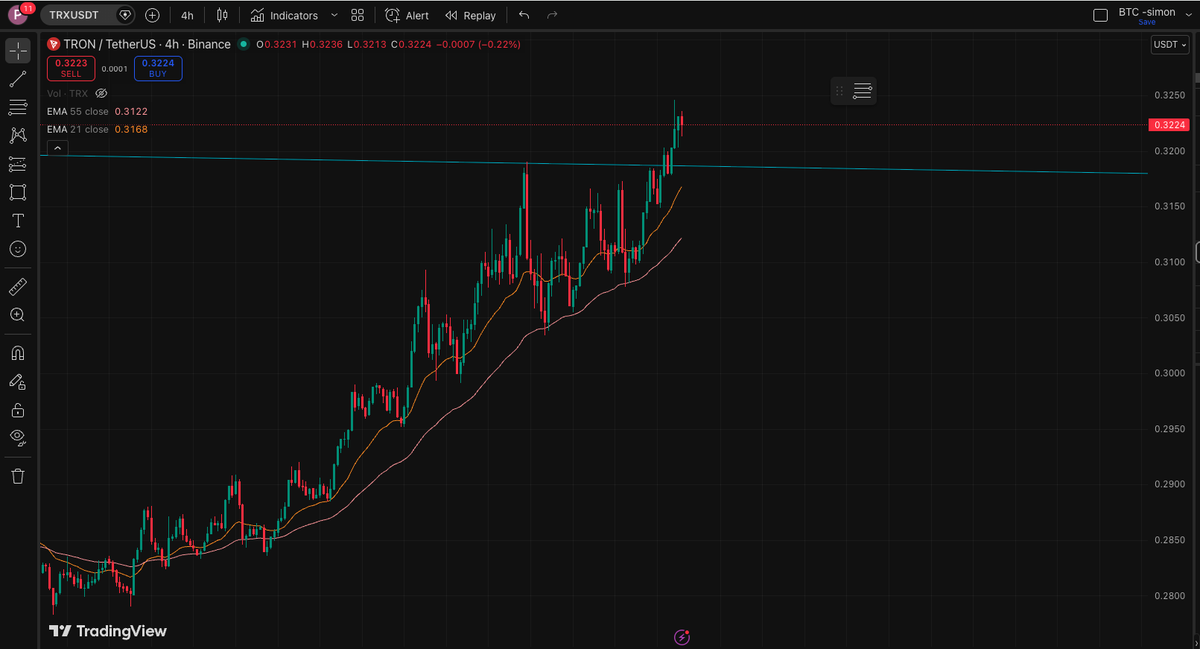Undo the last chart action
Image resolution: width=1200 pixels, height=649 pixels.
pyautogui.click(x=524, y=15)
